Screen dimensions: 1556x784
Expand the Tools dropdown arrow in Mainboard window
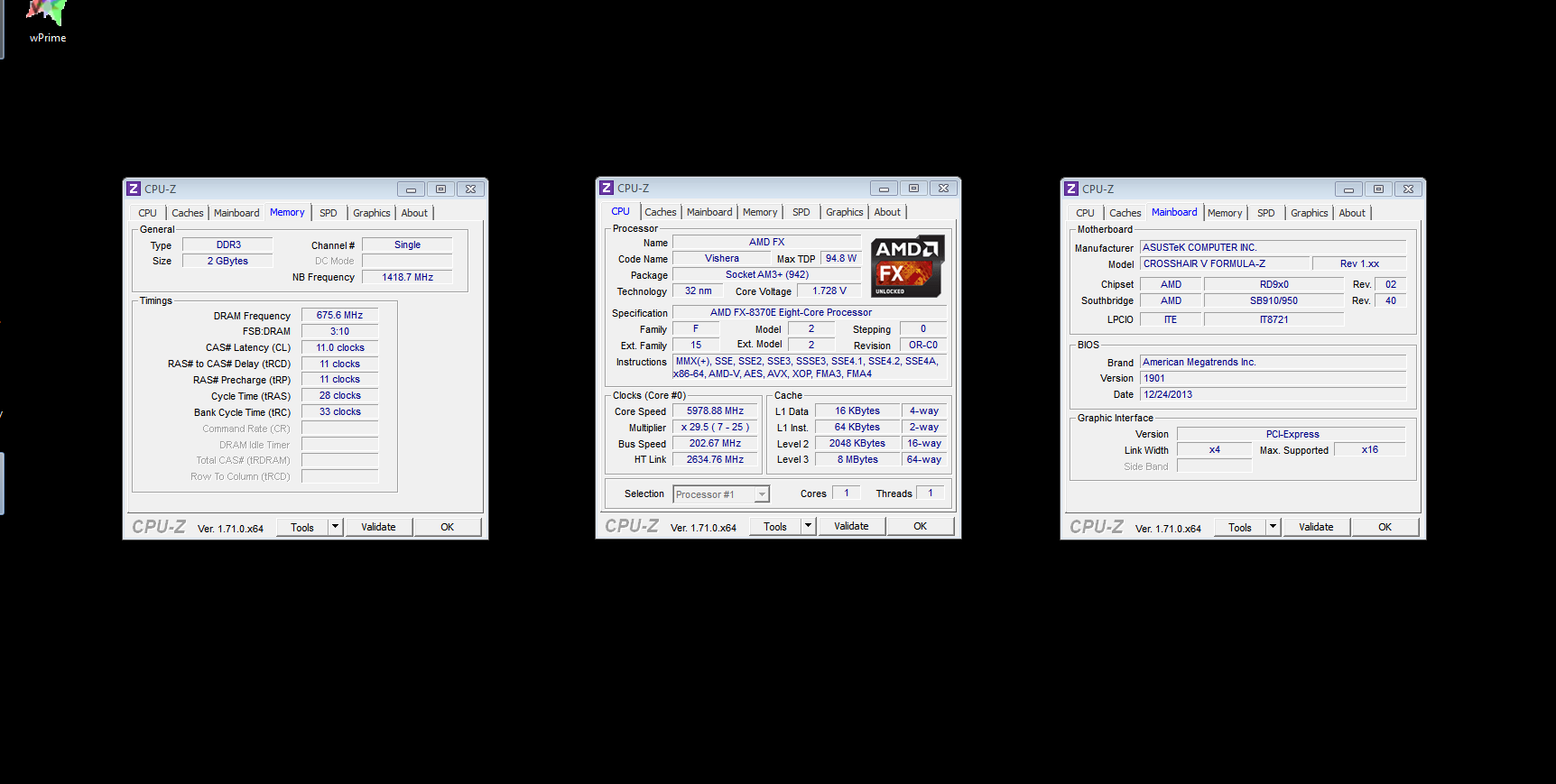tap(1274, 527)
